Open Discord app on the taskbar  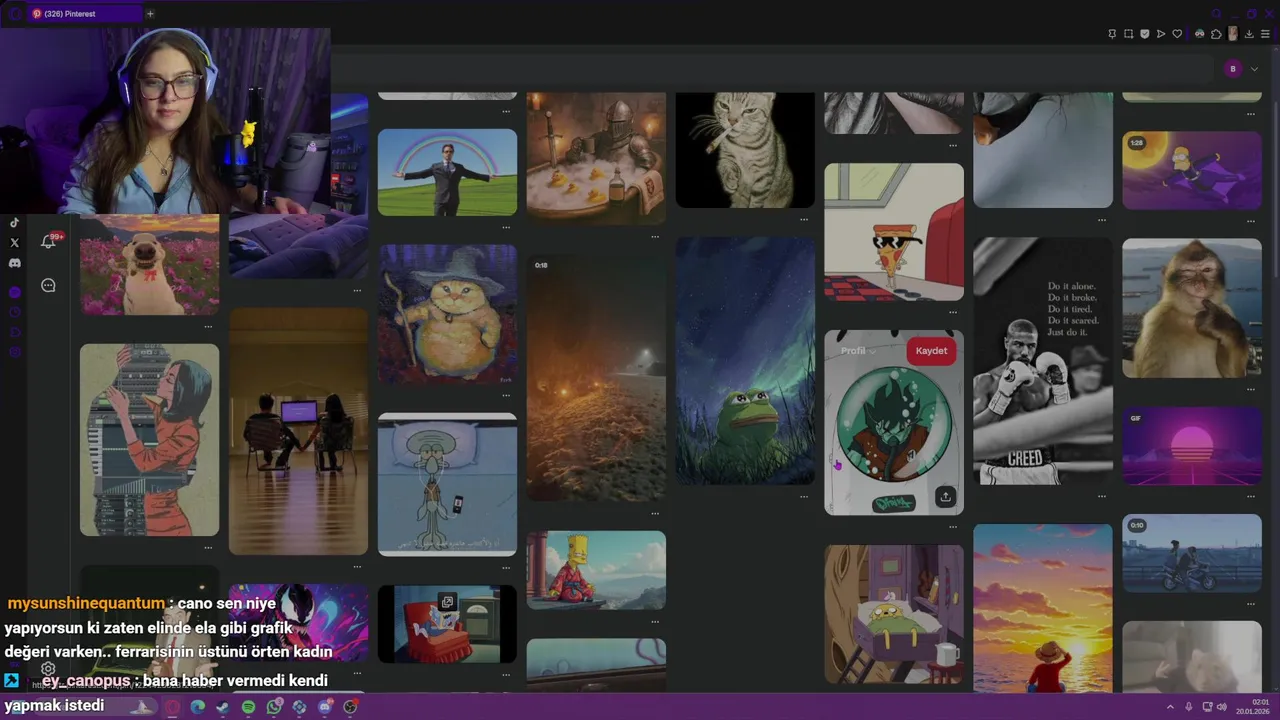(325, 707)
